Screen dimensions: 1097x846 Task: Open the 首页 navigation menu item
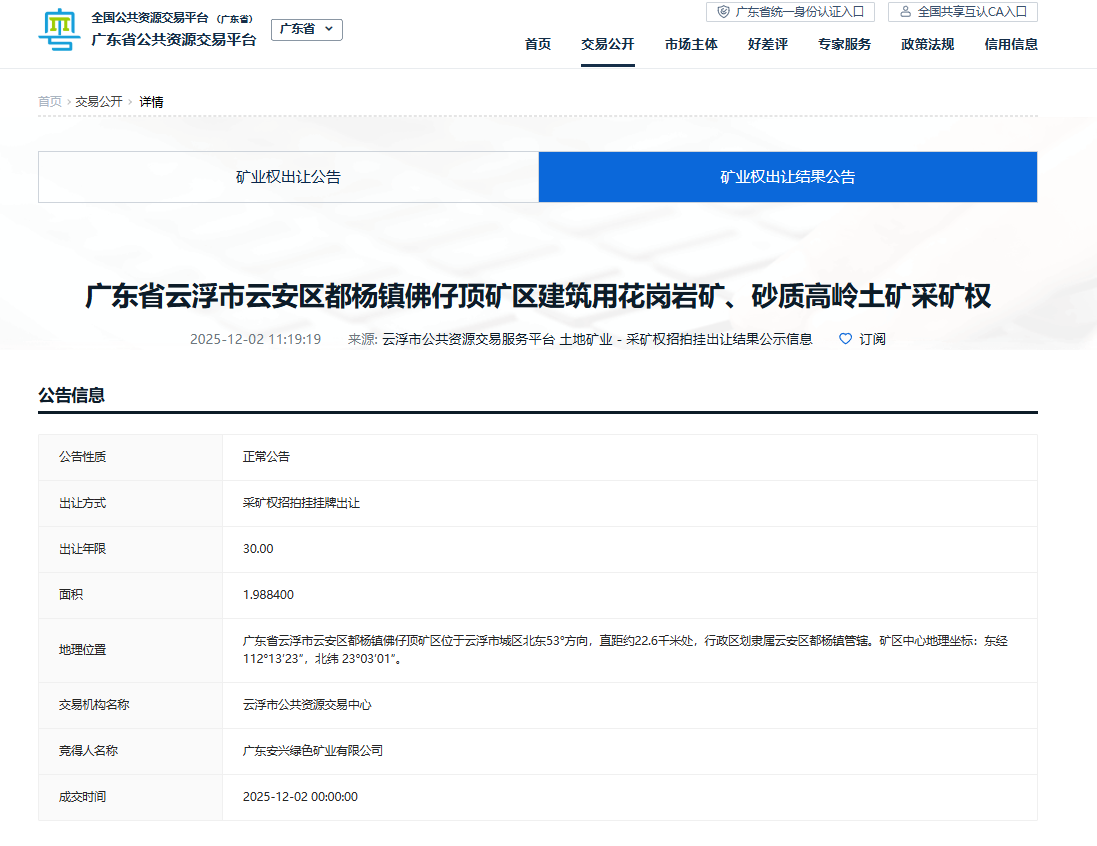(538, 44)
